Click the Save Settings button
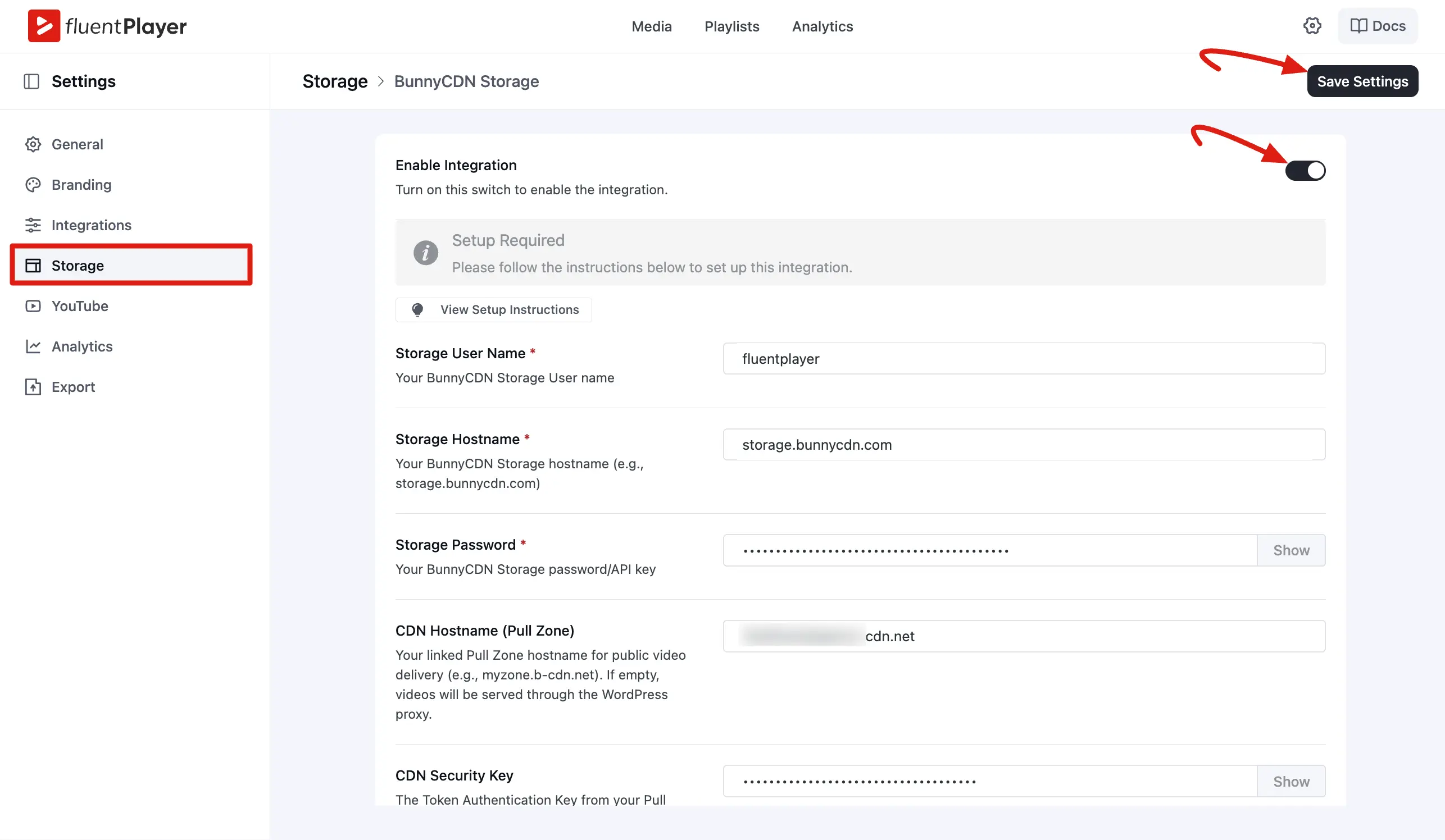Screen dimensions: 1445x840 [x=1362, y=81]
